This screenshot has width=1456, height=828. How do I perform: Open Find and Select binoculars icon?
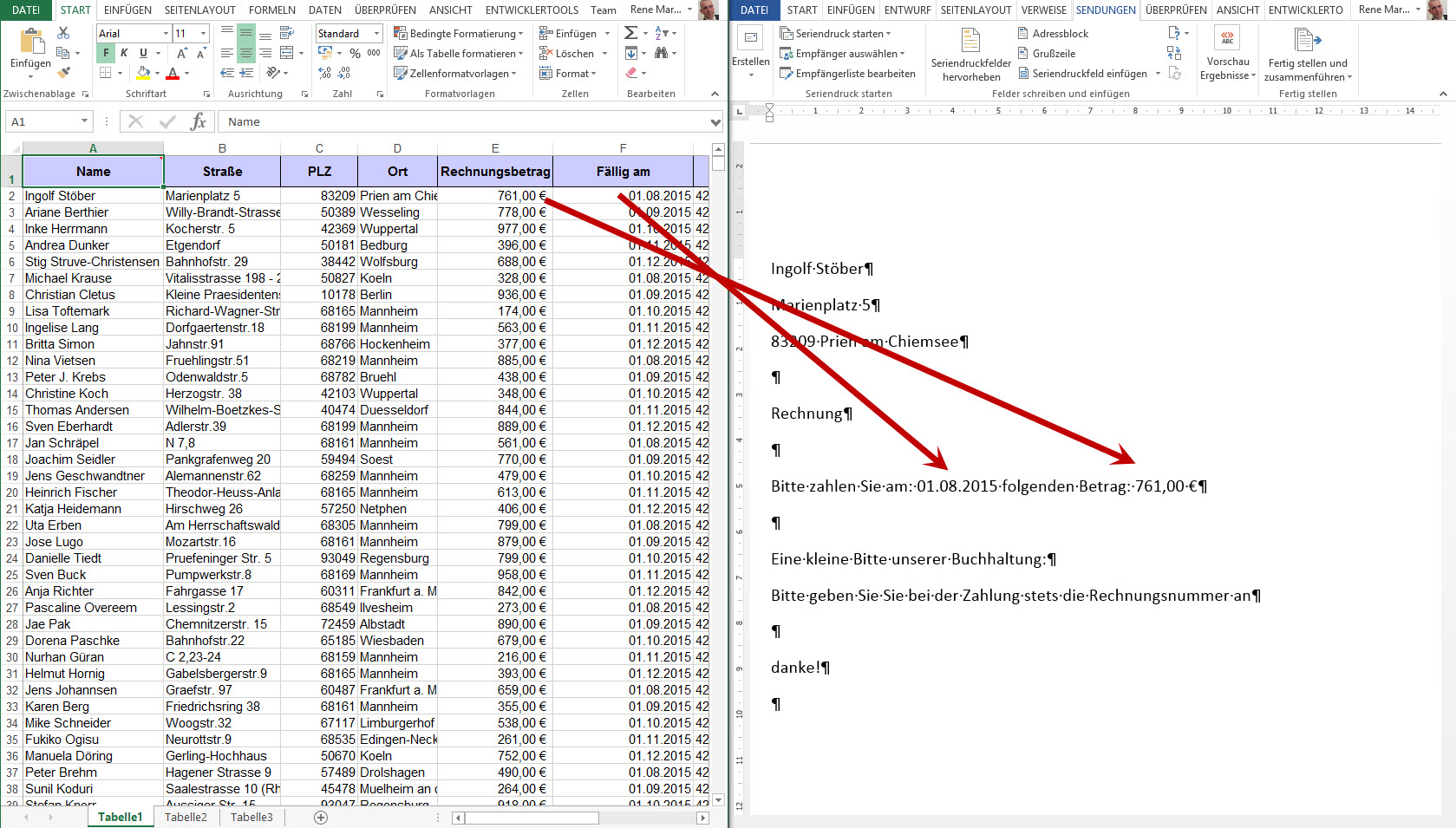coord(662,54)
